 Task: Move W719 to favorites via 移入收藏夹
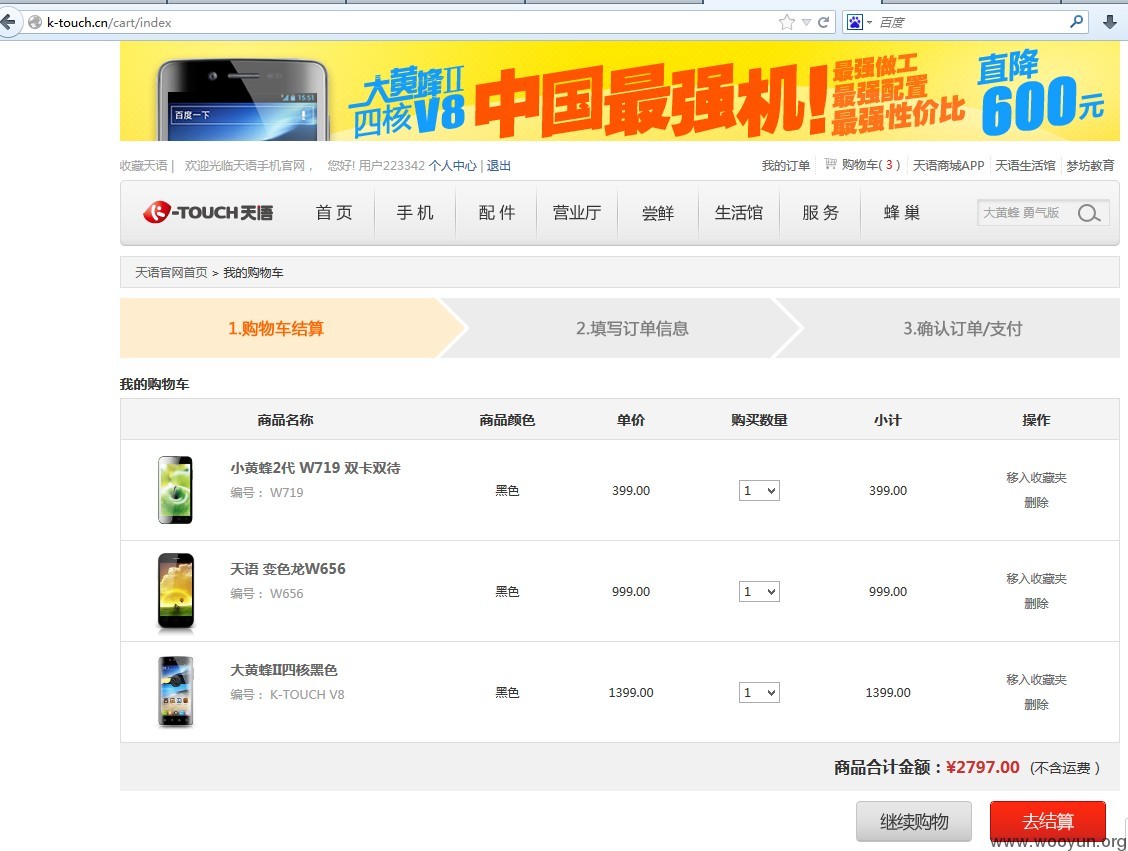[1036, 478]
